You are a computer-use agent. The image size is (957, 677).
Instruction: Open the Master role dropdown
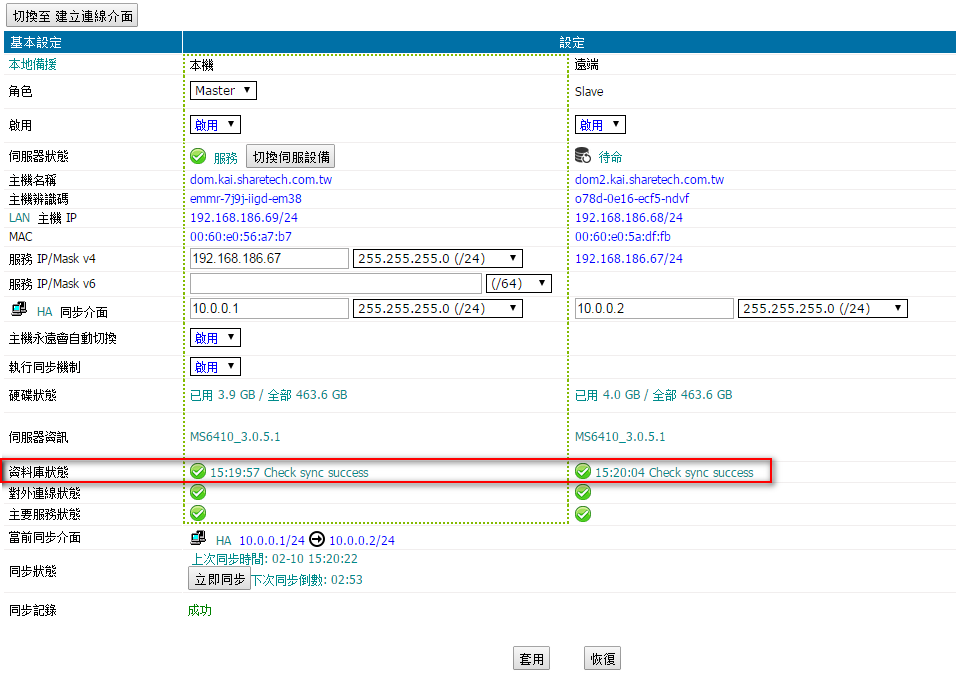[x=223, y=91]
